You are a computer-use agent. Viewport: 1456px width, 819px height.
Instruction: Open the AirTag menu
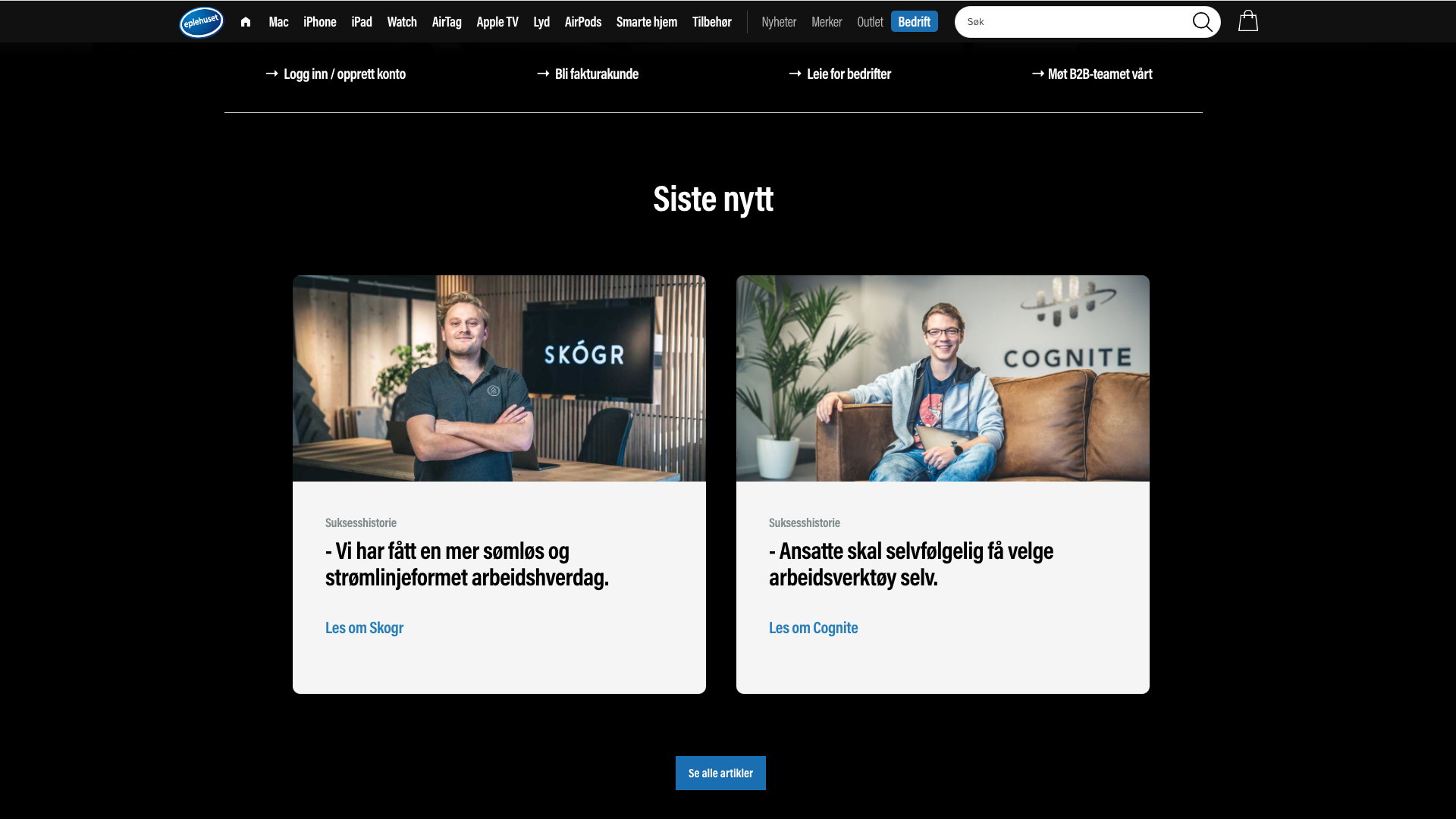coord(447,22)
